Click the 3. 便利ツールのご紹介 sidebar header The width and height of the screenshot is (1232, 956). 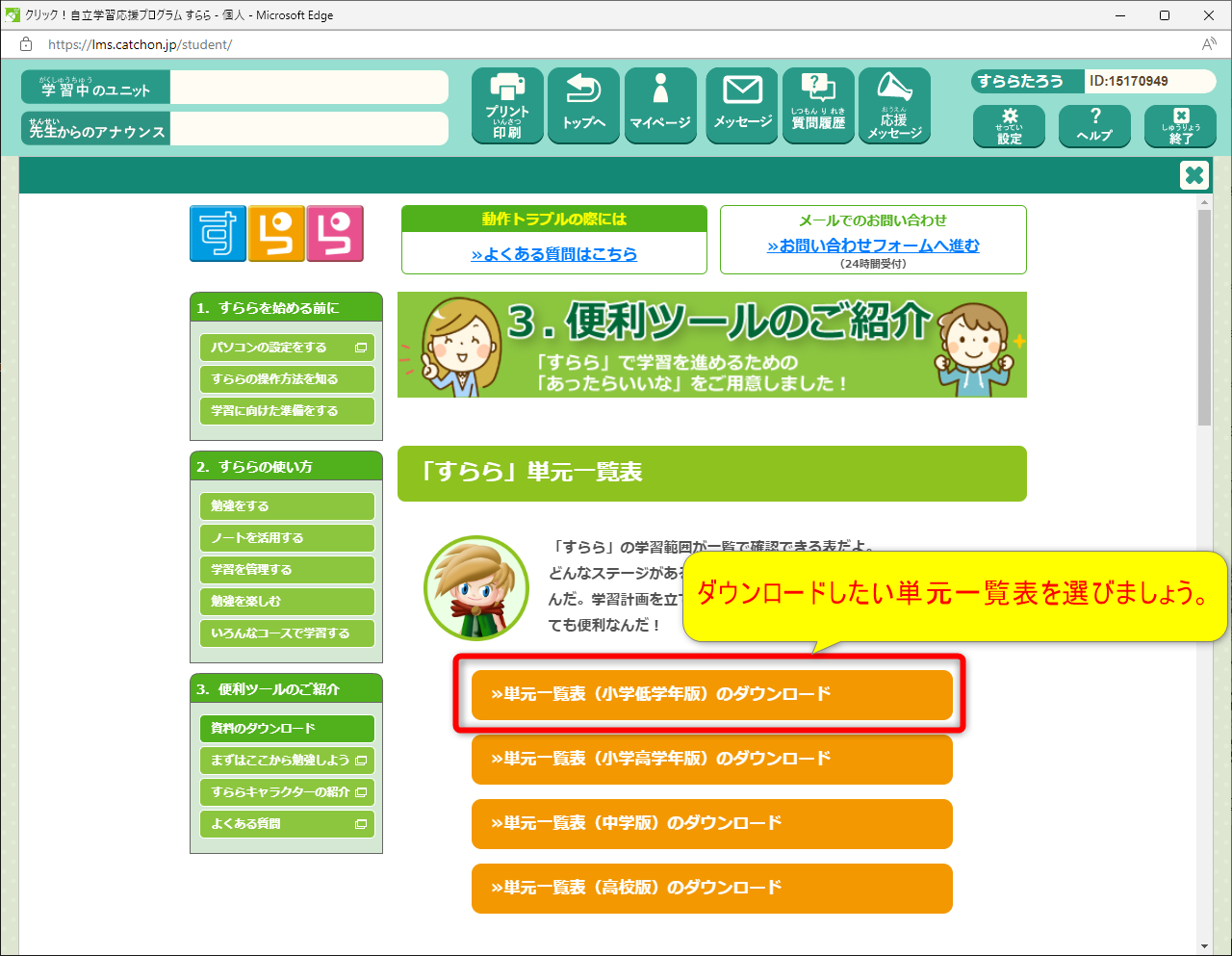pyautogui.click(x=286, y=688)
